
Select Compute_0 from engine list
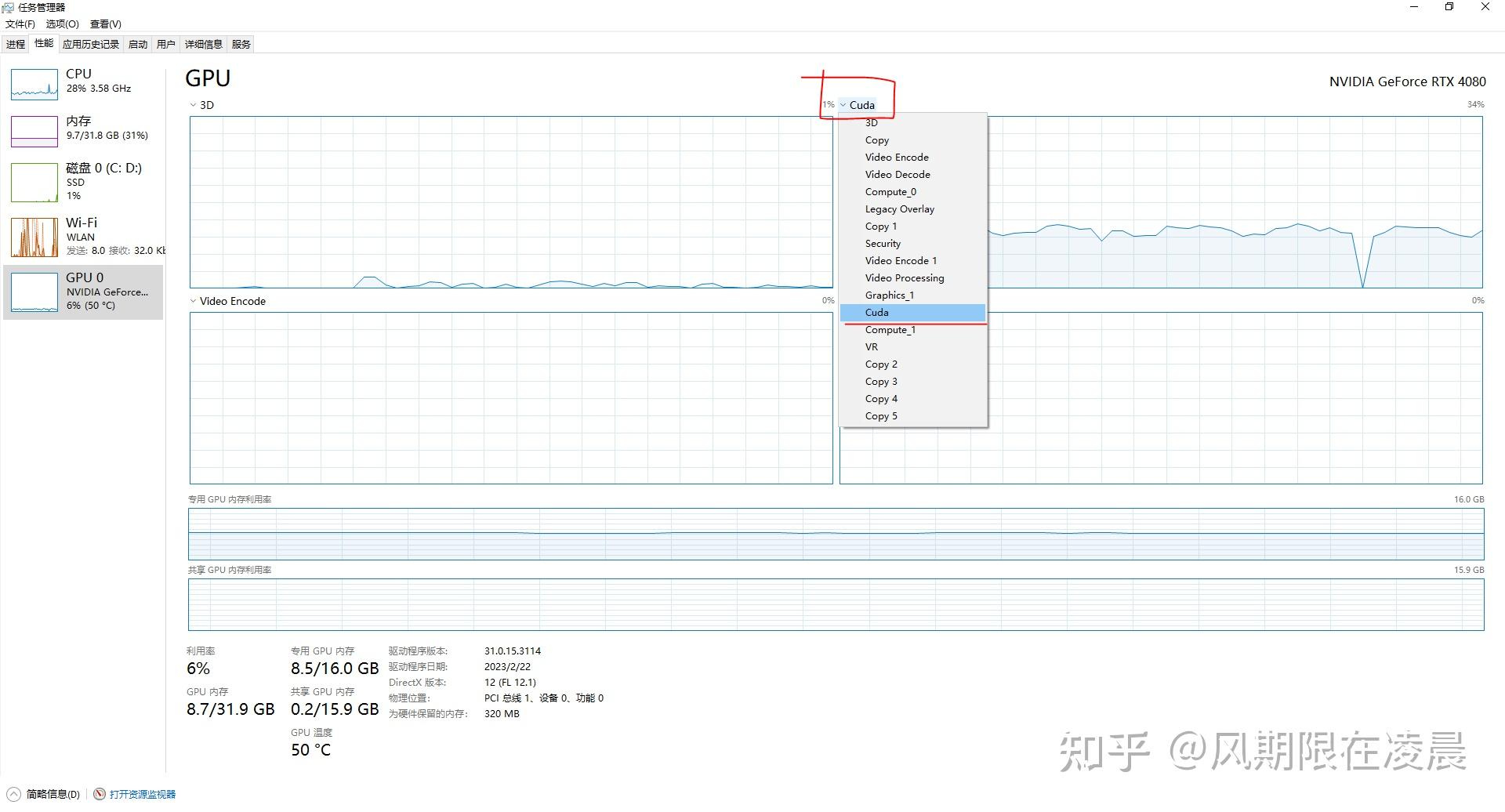pyautogui.click(x=891, y=191)
